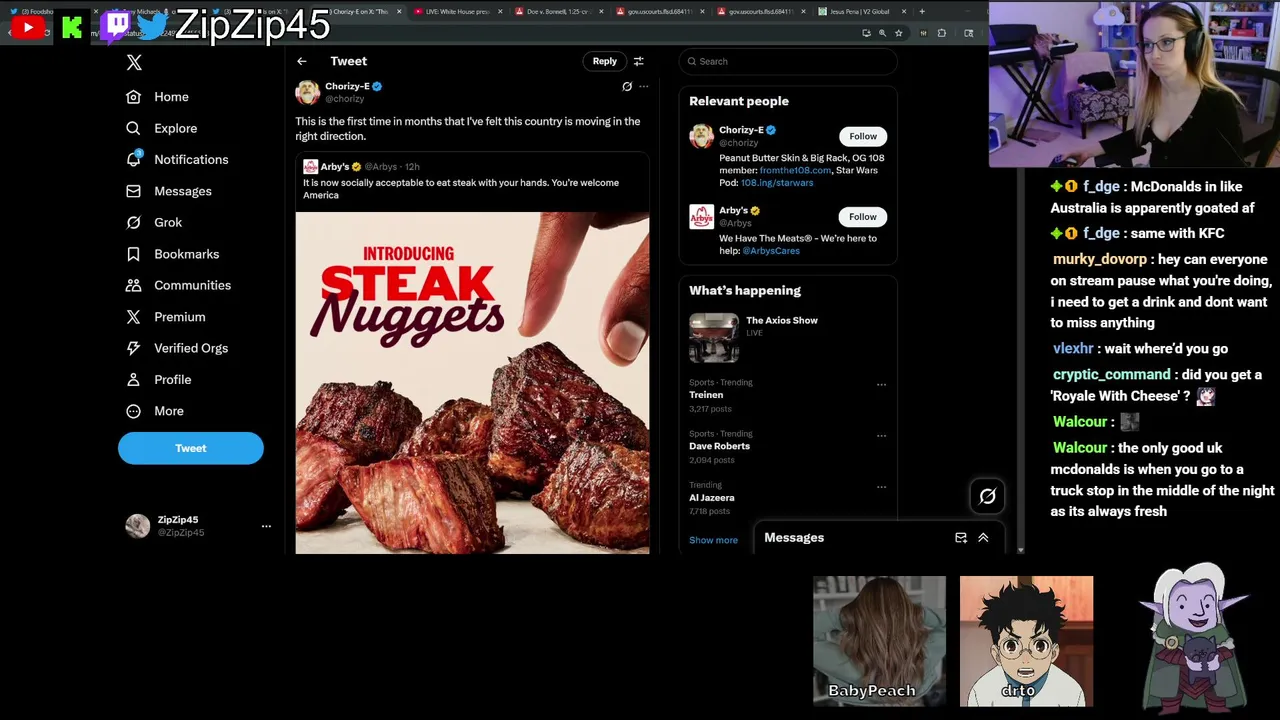
Task: Click the Communities people icon
Action: pos(133,285)
